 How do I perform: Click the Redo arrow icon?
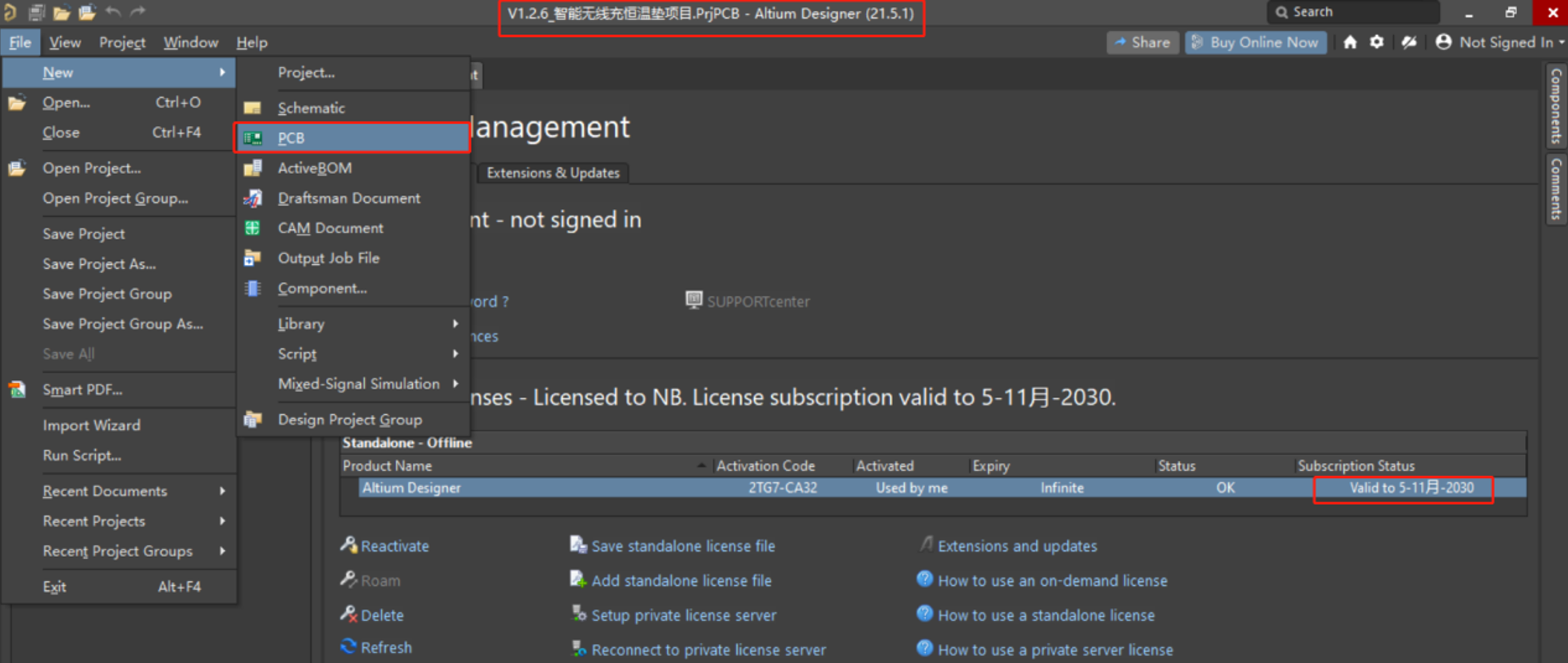tap(138, 11)
